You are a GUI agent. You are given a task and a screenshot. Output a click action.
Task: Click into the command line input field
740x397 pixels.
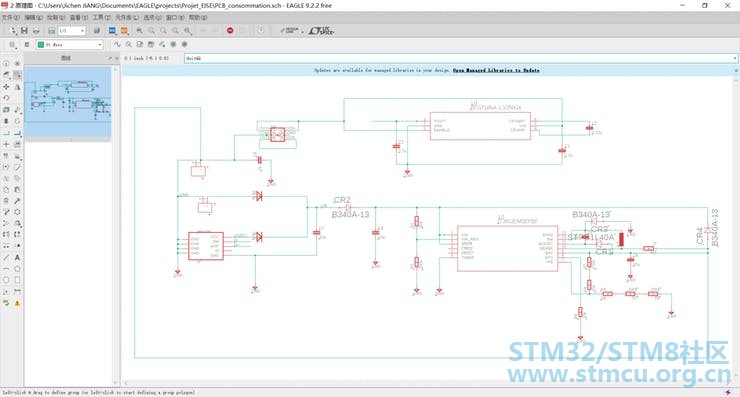tap(458, 58)
